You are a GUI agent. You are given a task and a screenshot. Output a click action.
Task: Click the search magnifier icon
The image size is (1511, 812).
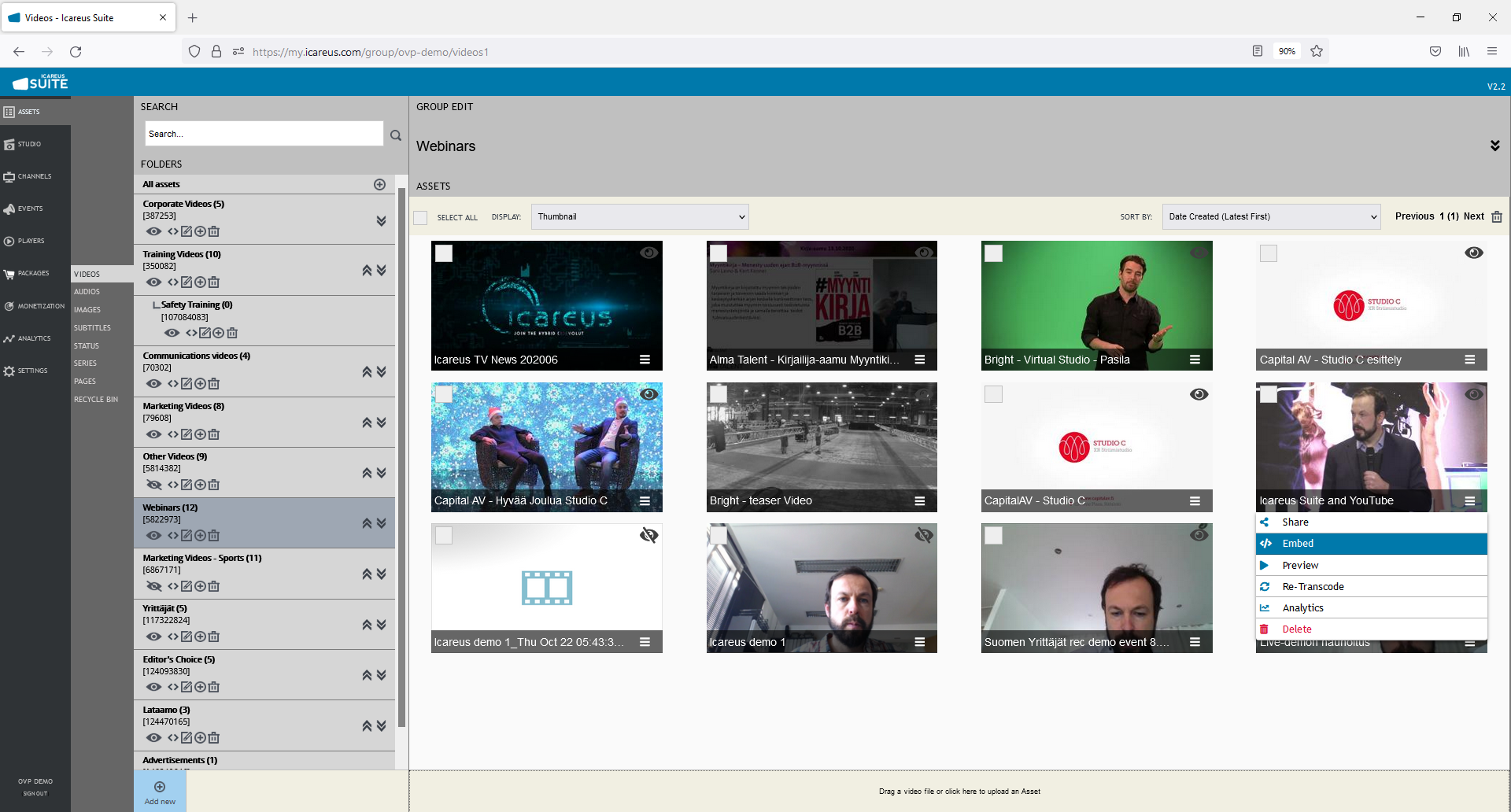pos(396,135)
